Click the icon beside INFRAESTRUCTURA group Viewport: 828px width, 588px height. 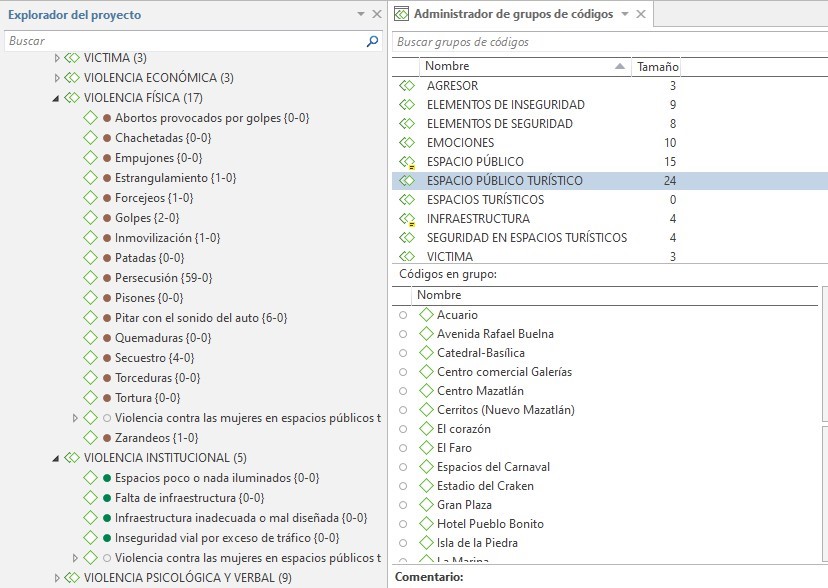pos(406,218)
